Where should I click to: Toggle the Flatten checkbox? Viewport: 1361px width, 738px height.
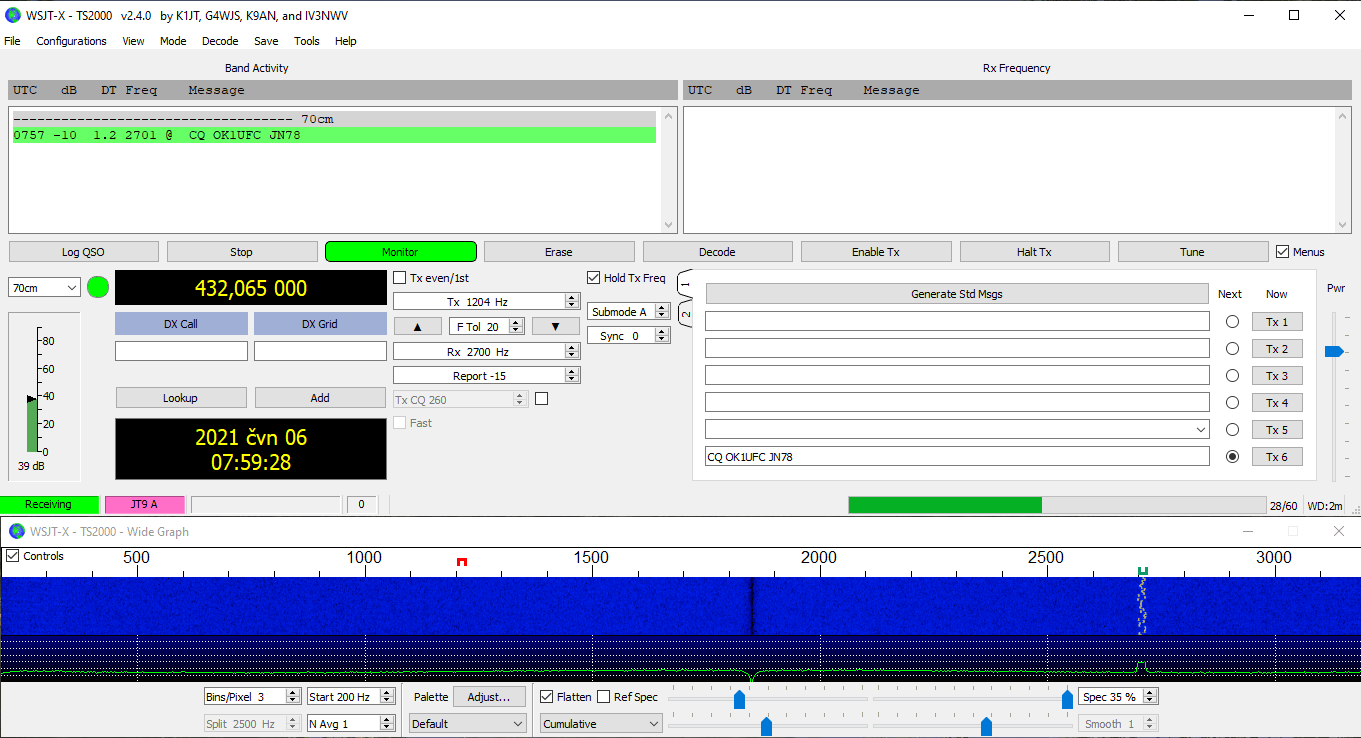(547, 697)
